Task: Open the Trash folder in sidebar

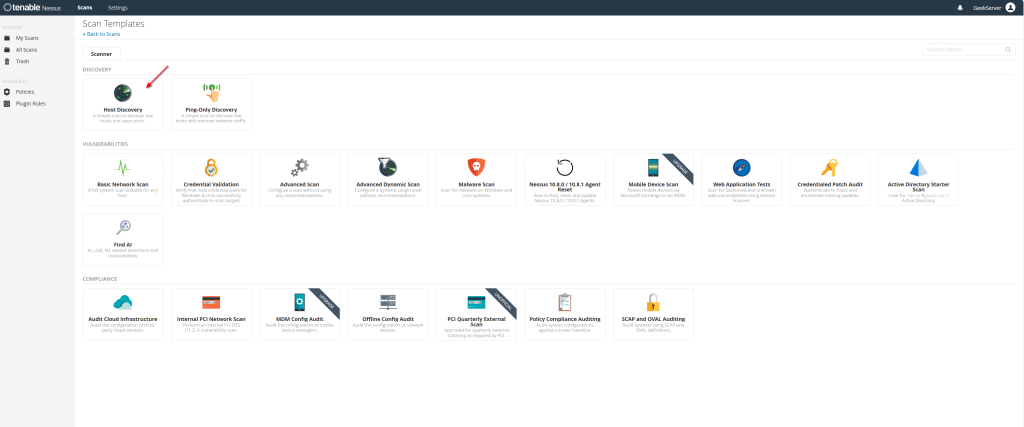Action: click(x=22, y=61)
